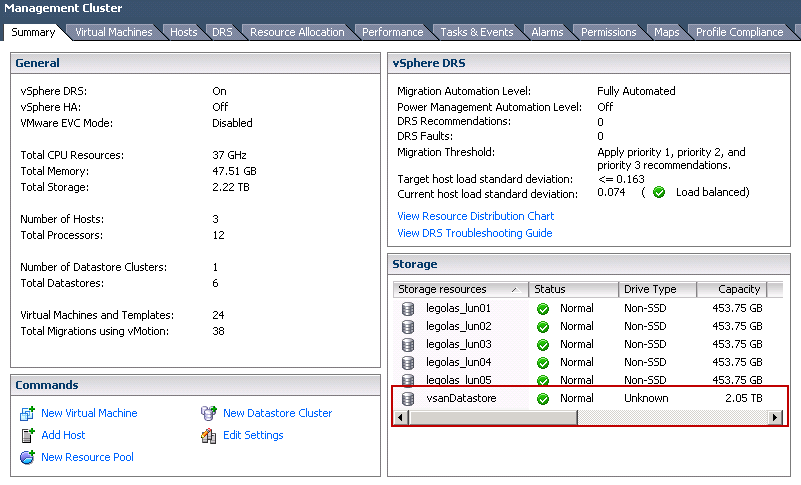Click the New Datastore Cluster icon
The width and height of the screenshot is (801, 485).
(209, 413)
